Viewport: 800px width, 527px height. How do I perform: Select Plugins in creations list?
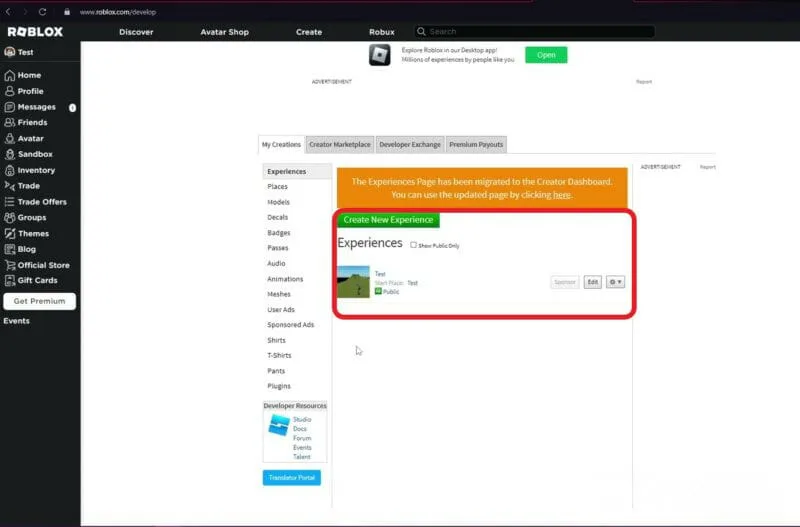(279, 386)
